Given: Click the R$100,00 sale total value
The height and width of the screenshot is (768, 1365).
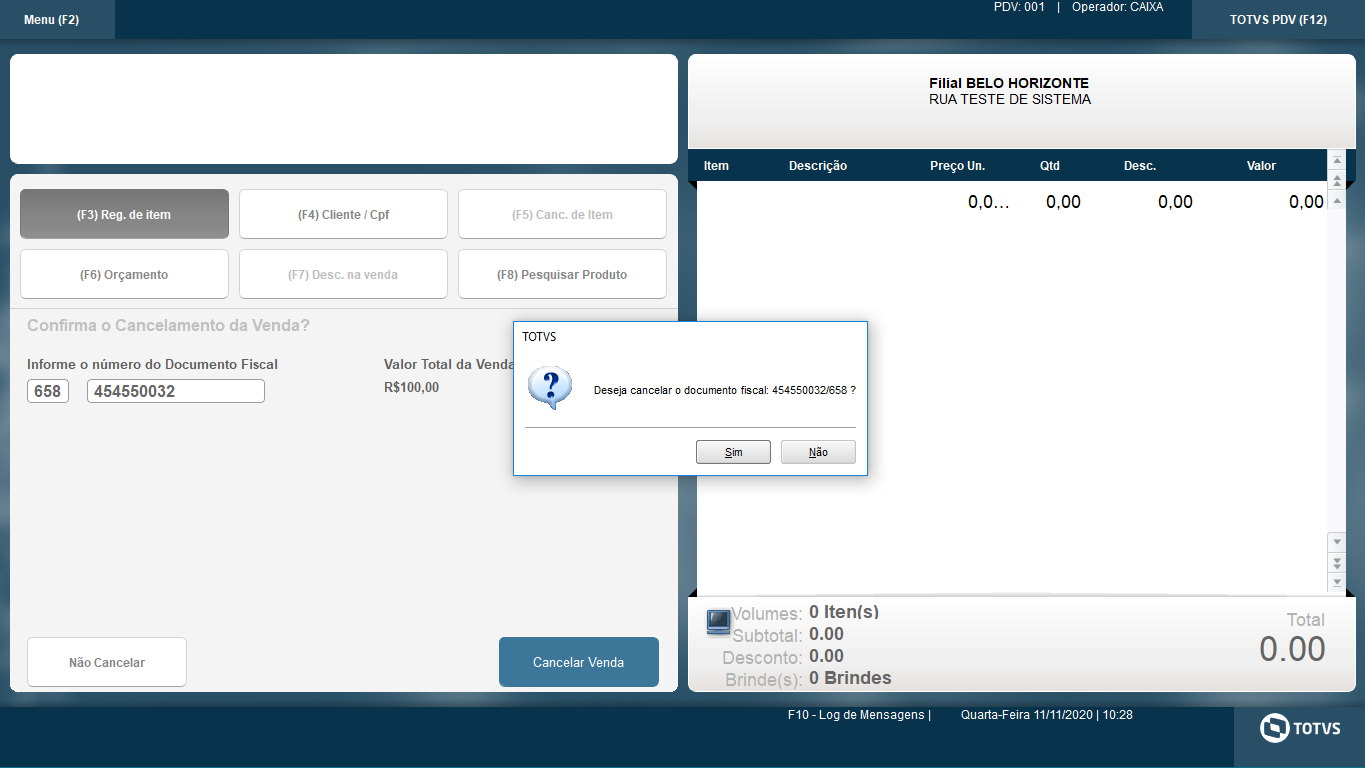Looking at the screenshot, I should (x=411, y=388).
